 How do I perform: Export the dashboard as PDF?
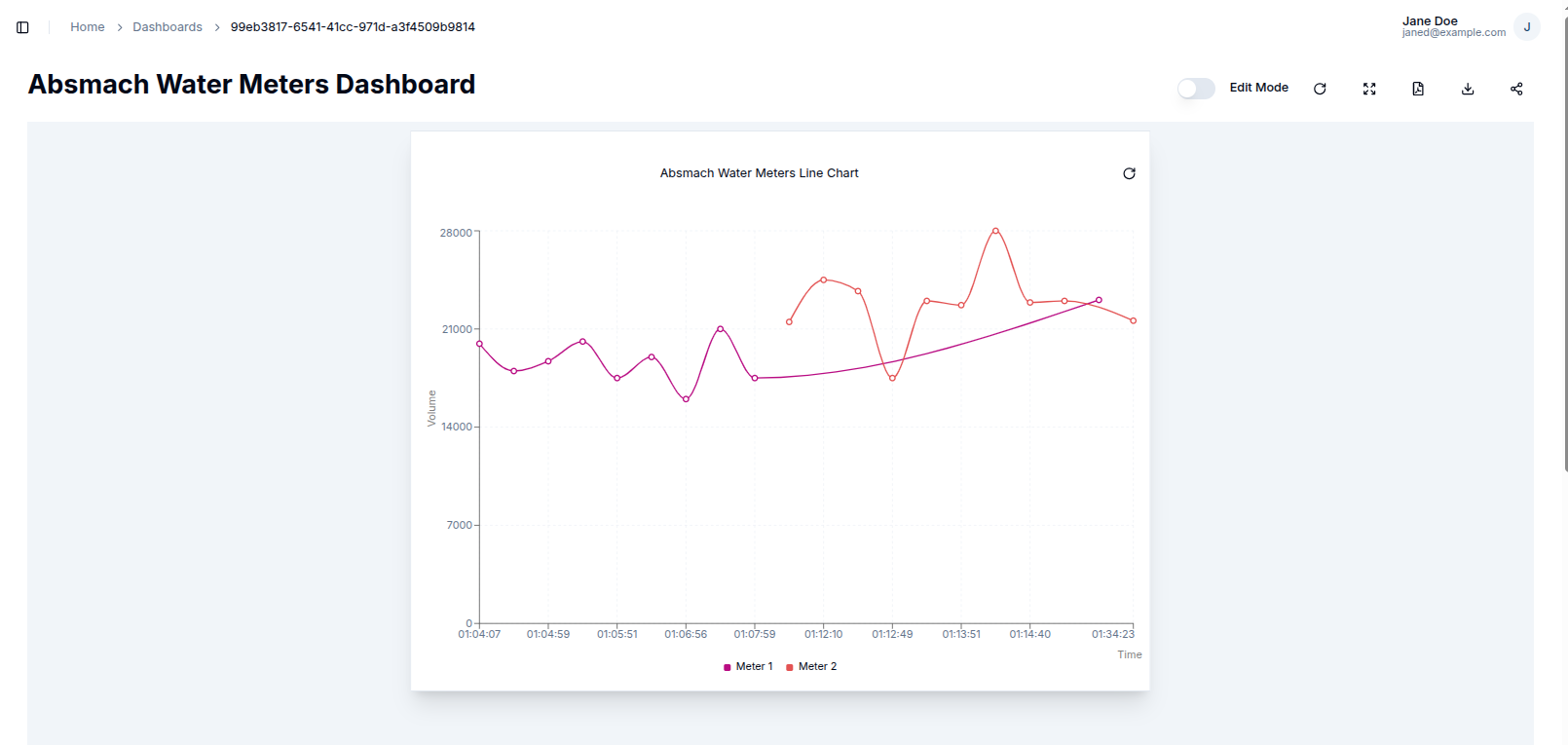(x=1418, y=89)
